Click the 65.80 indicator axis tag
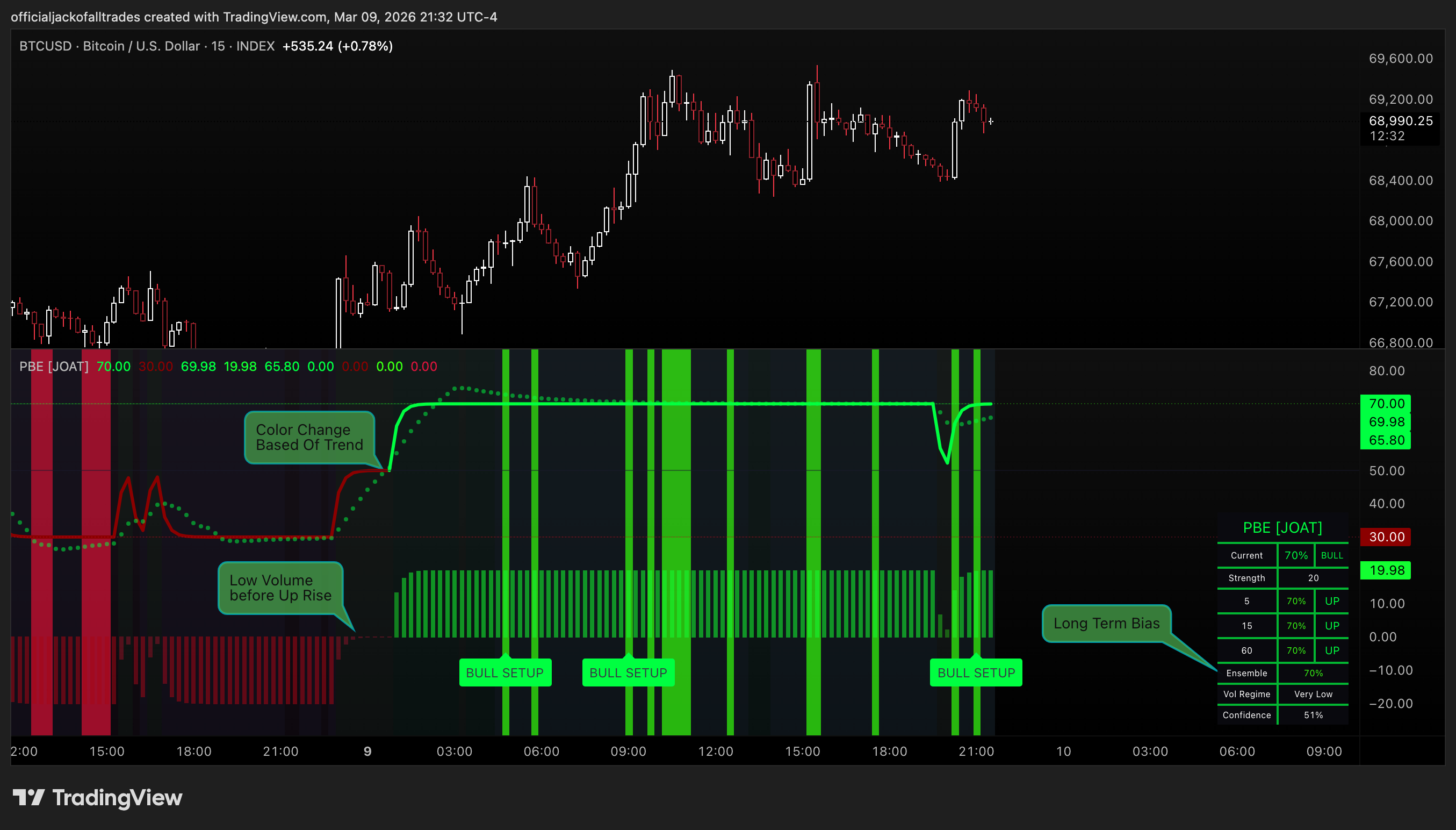This screenshot has height=830, width=1456. (x=1386, y=440)
